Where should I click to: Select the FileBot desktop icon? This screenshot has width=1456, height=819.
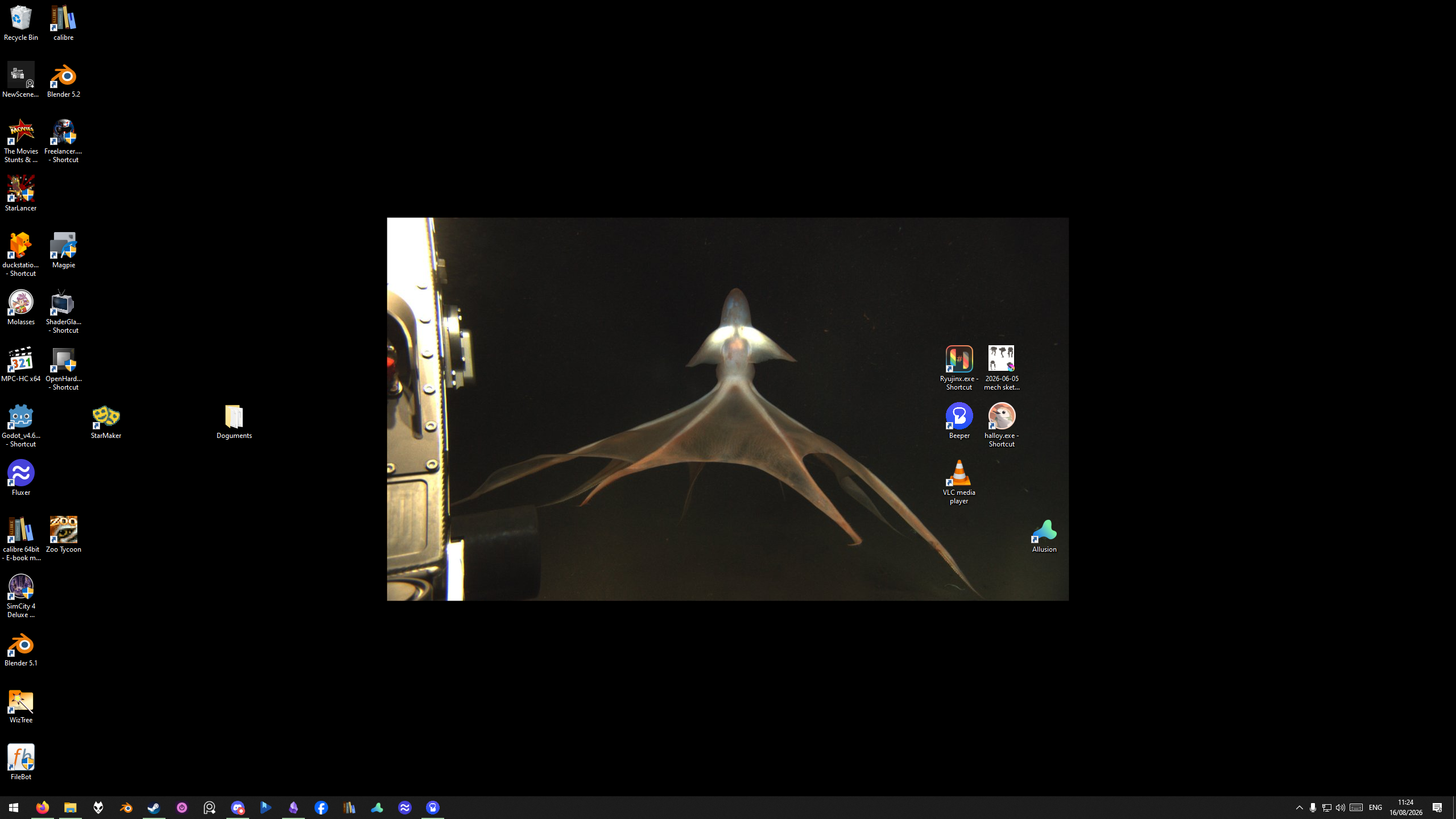tap(21, 763)
